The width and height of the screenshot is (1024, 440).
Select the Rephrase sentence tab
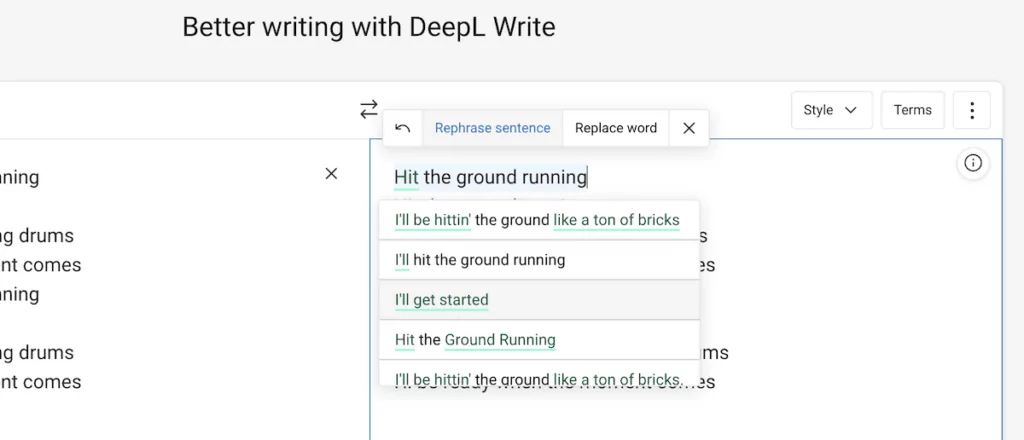click(492, 128)
